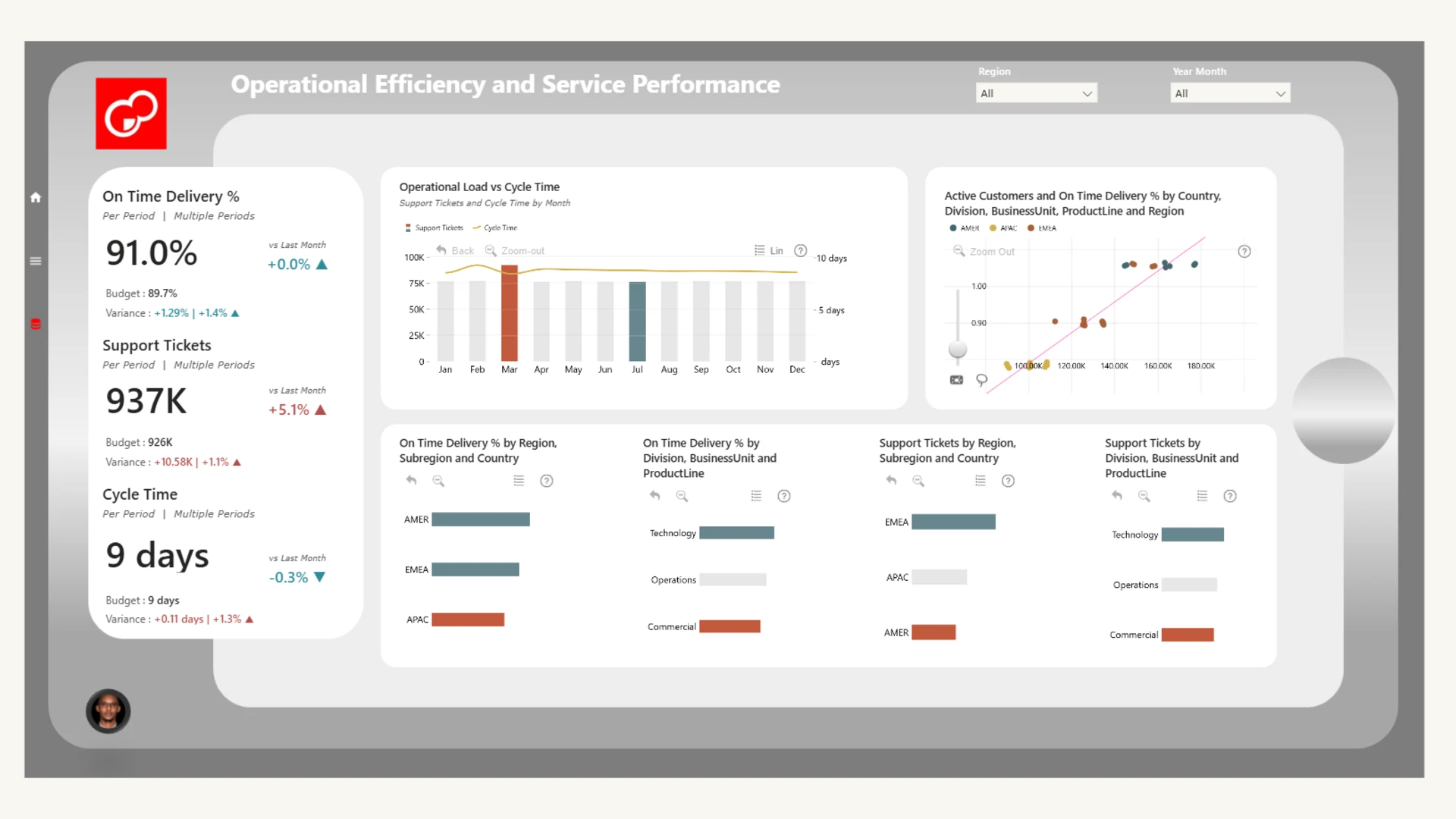
Task: Click the zoom-out magnifier in the Support Tickets by Division chart
Action: (1144, 496)
